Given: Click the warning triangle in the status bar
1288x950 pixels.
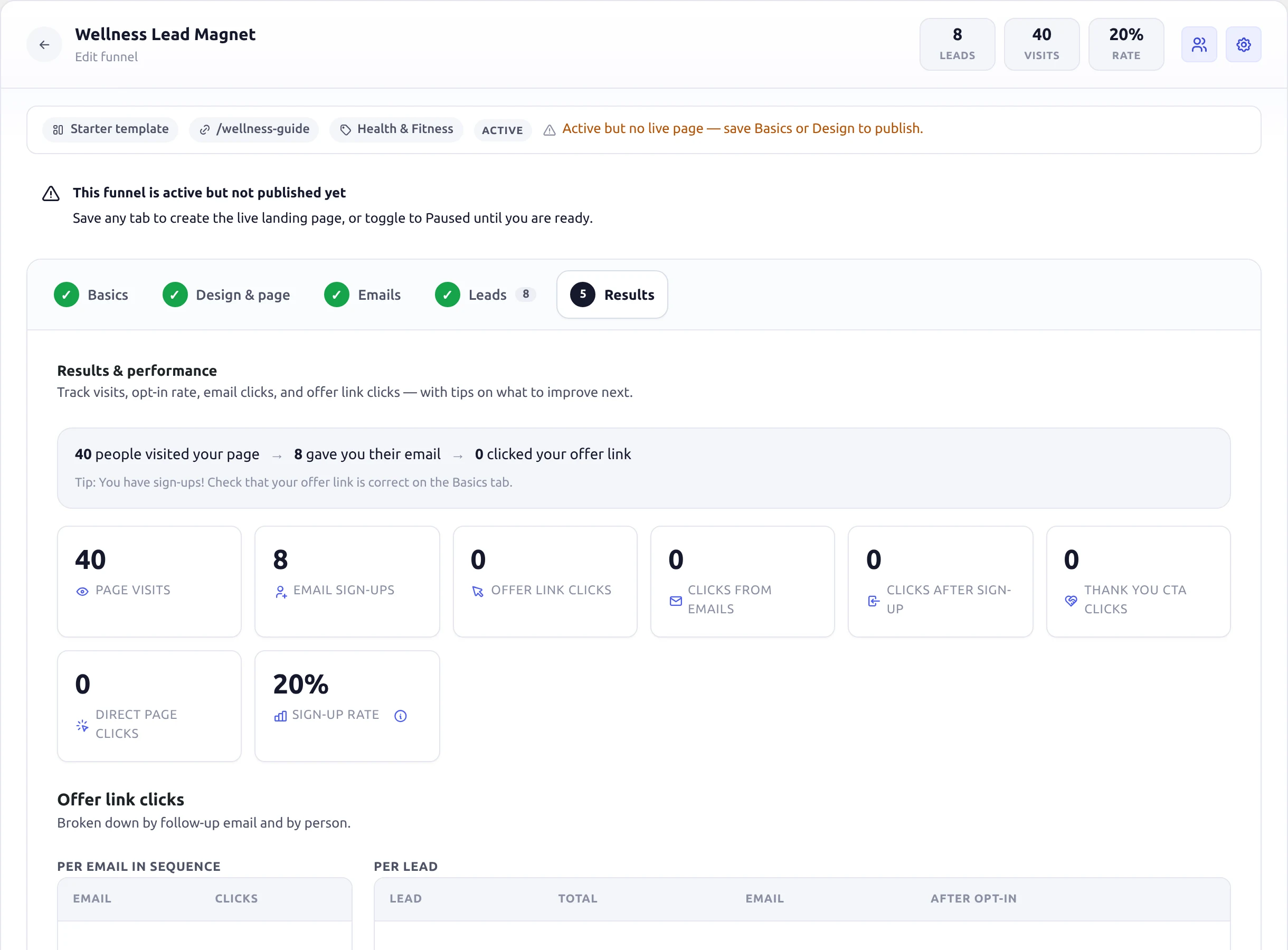Looking at the screenshot, I should (x=549, y=130).
